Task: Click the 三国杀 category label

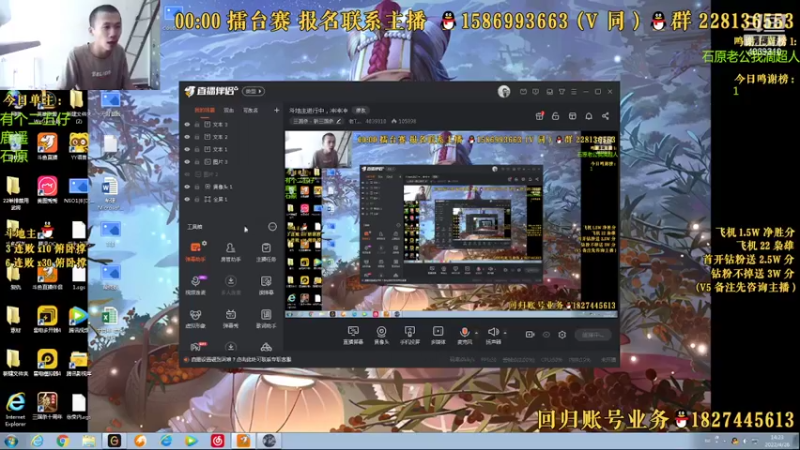Action: [313, 121]
